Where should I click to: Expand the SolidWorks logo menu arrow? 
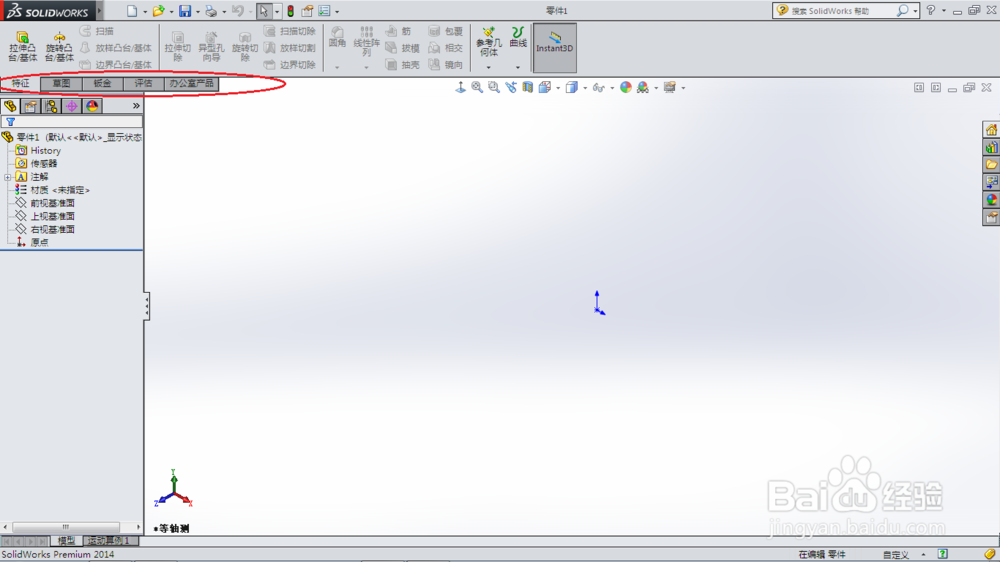[x=99, y=11]
